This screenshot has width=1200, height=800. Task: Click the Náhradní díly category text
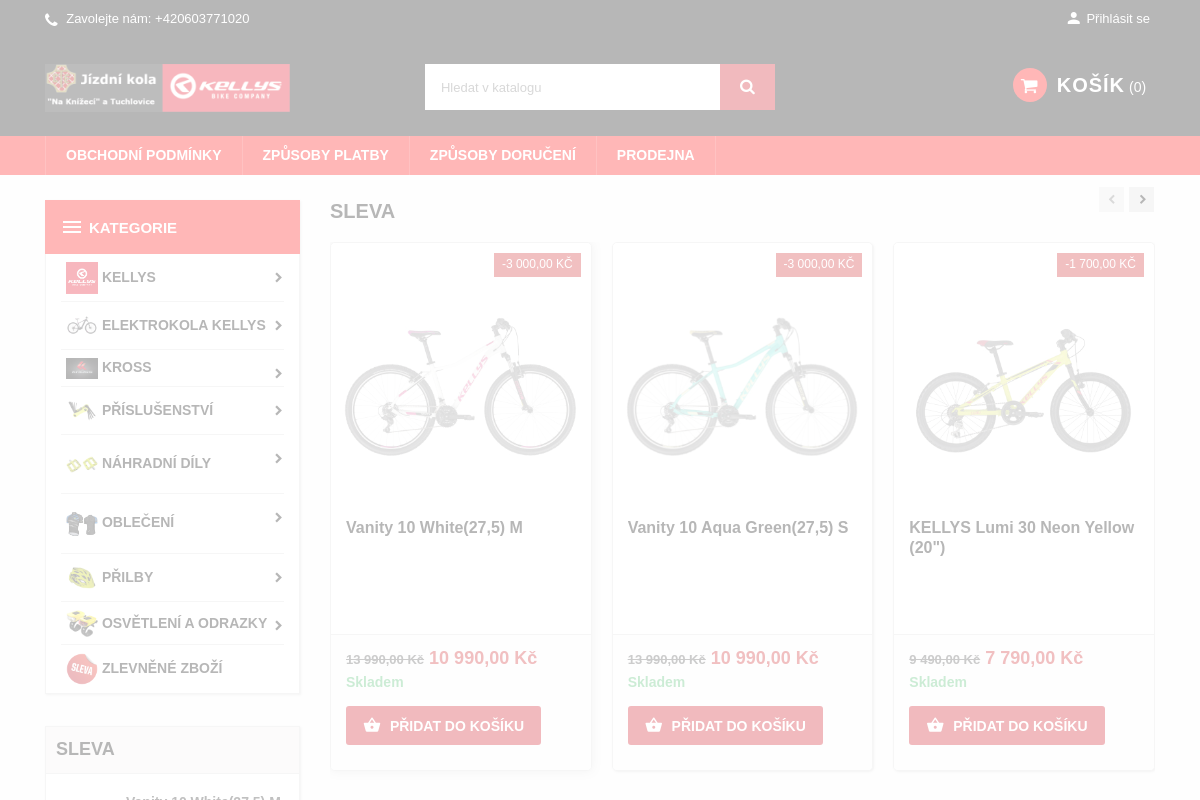coord(157,463)
